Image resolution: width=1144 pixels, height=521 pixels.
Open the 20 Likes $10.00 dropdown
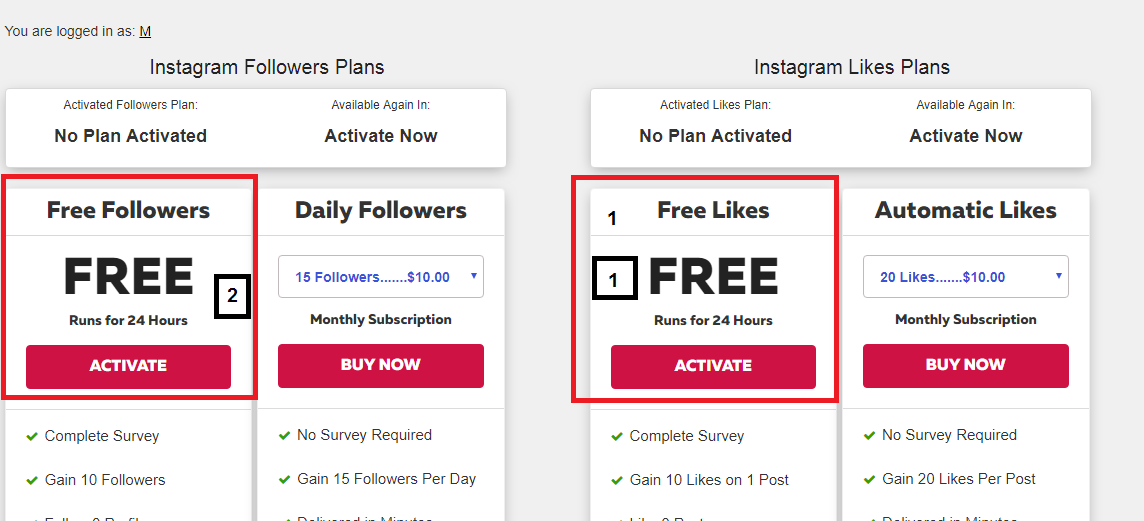[965, 277]
